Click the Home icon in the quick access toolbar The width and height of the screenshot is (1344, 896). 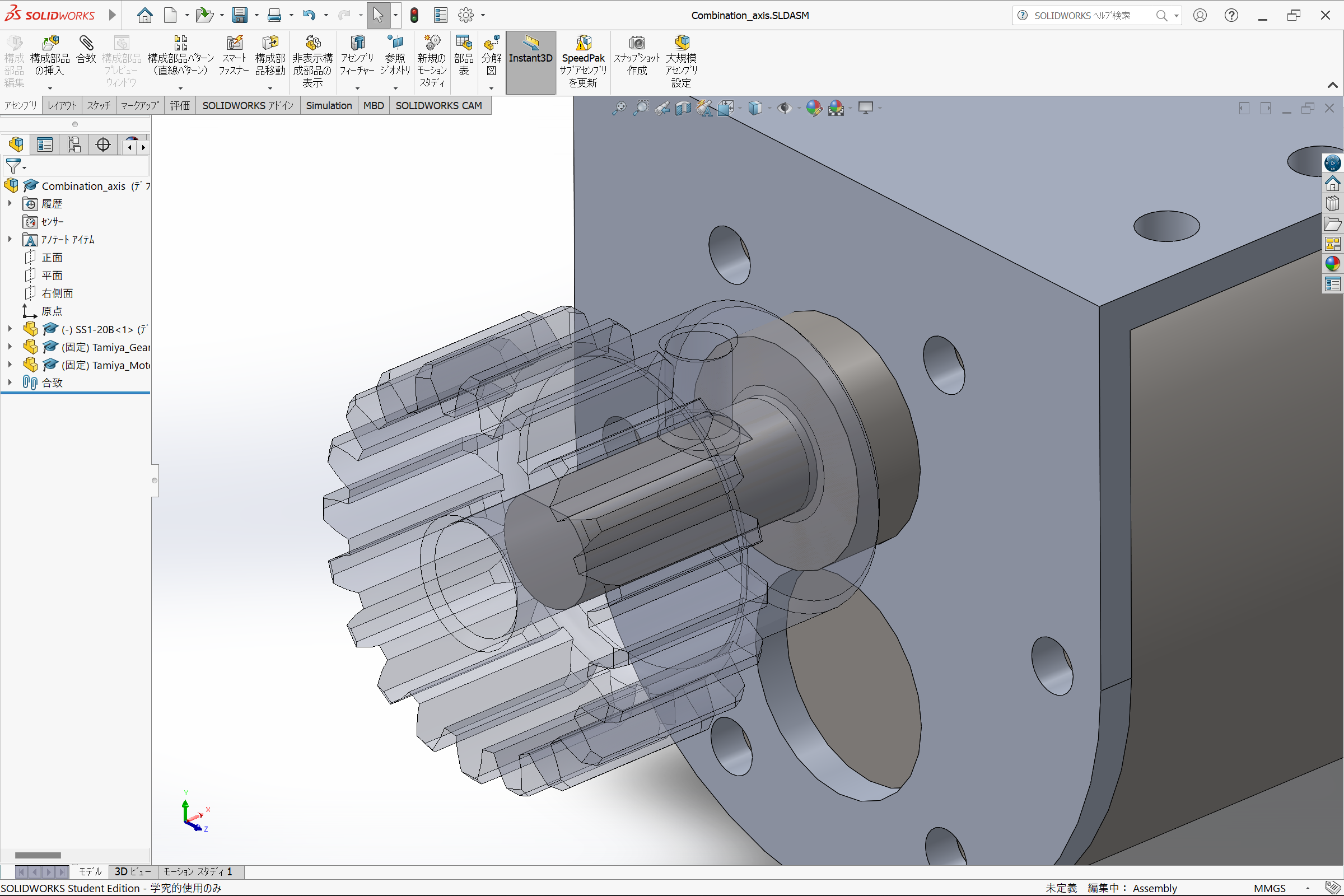click(144, 16)
